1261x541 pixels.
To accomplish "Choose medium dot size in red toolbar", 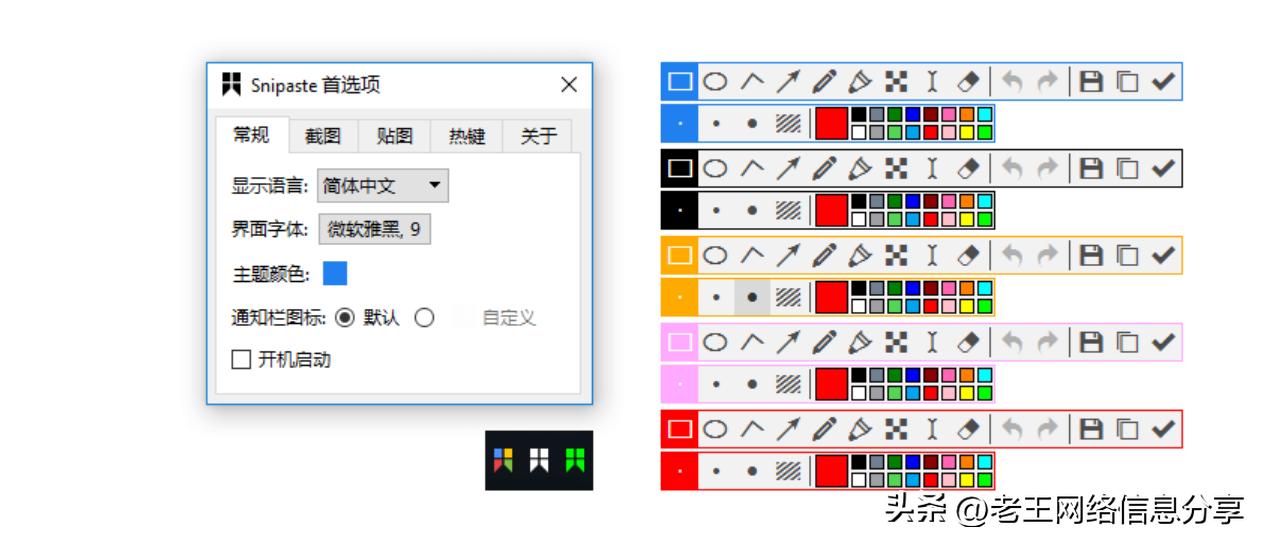I will pos(716,472).
